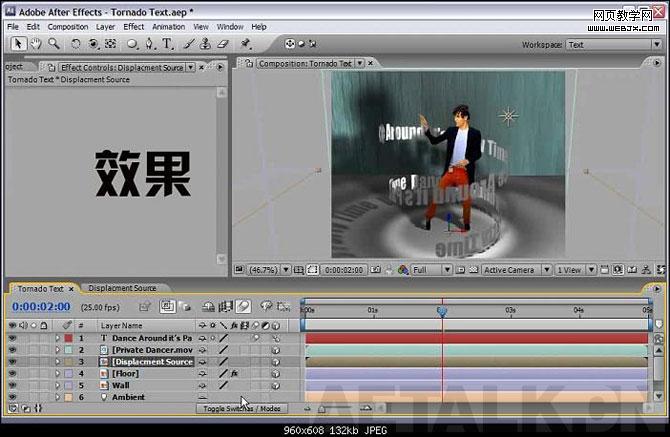
Task: Open the Workspace dropdown
Action: 614,44
